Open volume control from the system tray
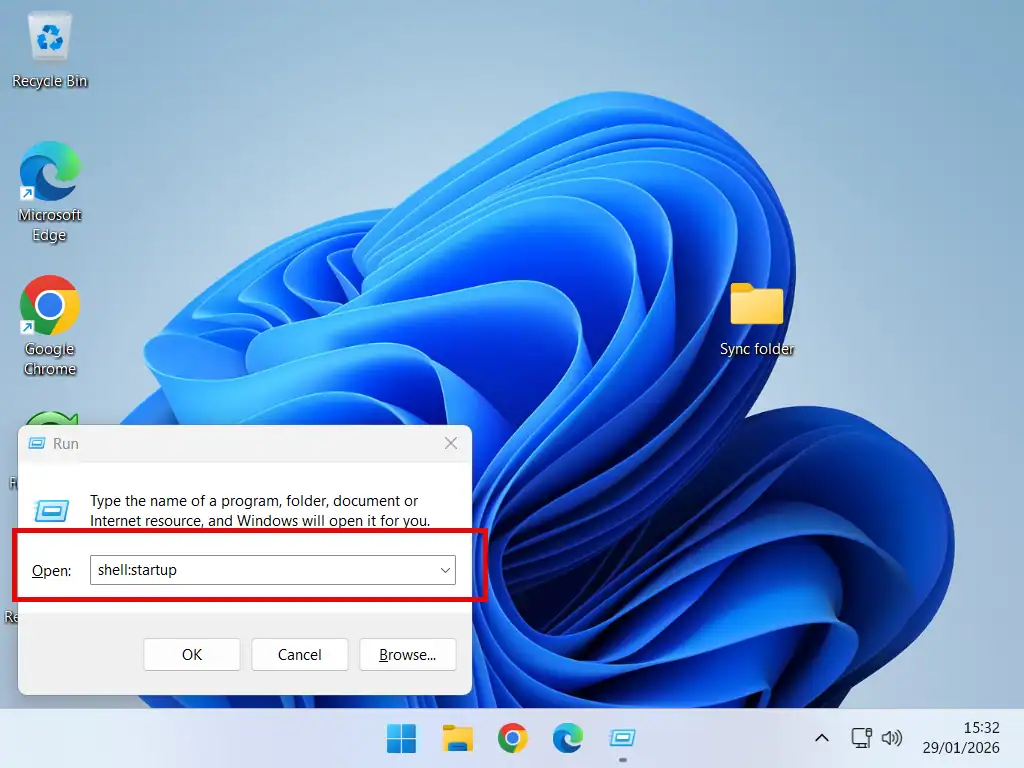1024x768 pixels. pos(891,738)
